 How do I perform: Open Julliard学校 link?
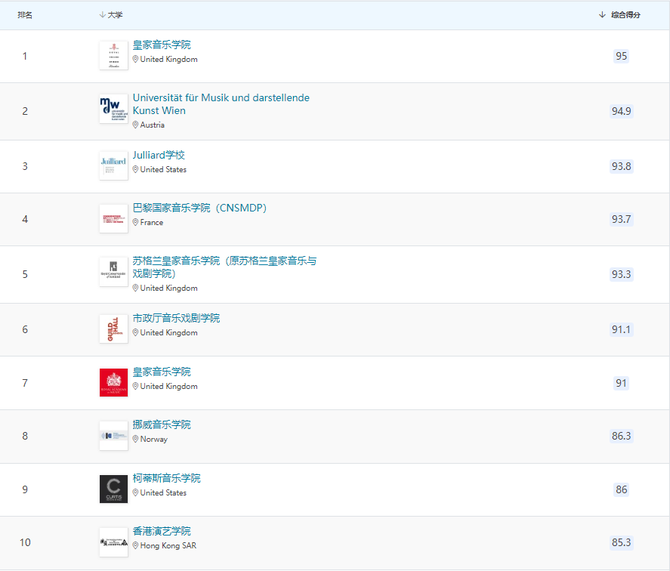point(159,155)
